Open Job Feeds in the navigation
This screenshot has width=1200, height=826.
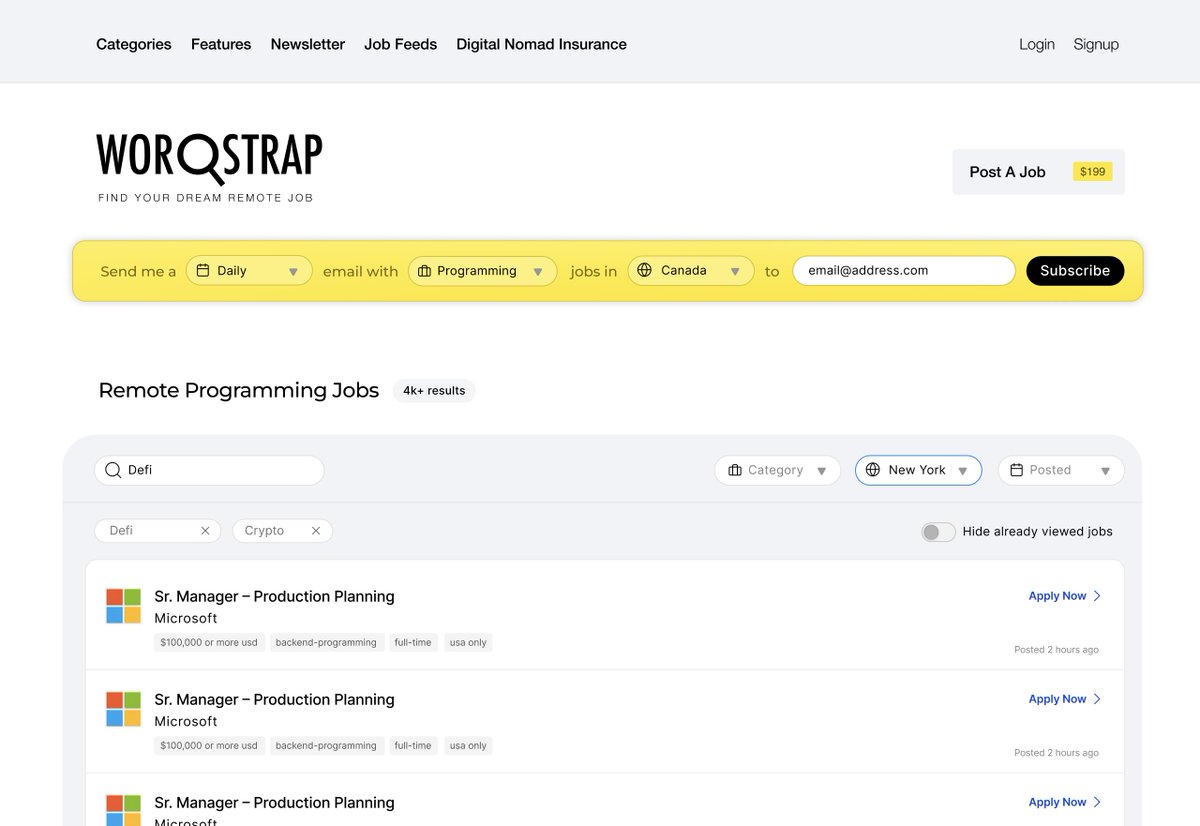tap(400, 44)
